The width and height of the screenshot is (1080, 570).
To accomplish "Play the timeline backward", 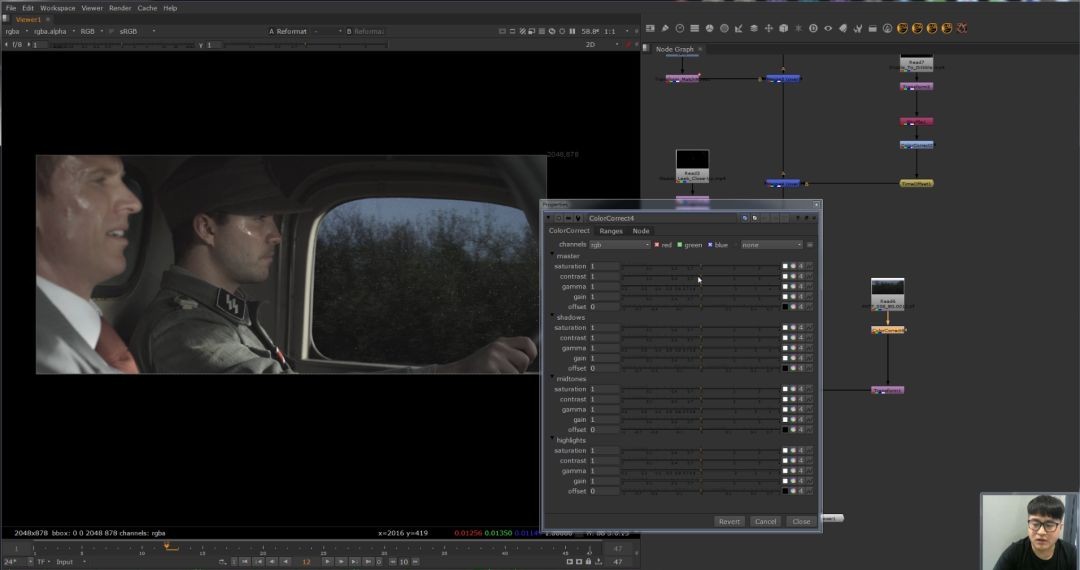I will coord(286,562).
